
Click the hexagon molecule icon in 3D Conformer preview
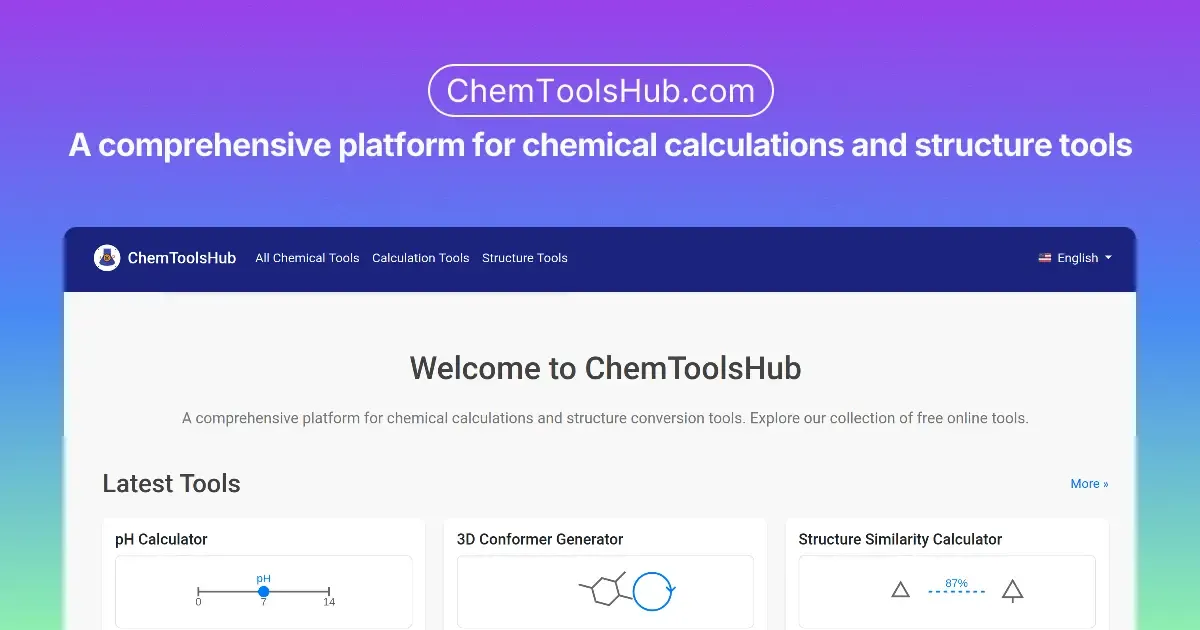click(606, 589)
